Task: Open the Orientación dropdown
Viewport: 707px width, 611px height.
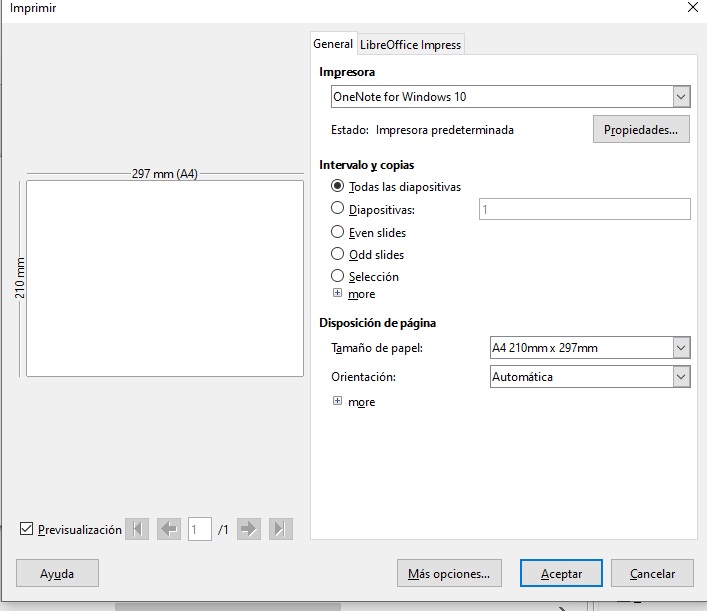Action: (590, 377)
